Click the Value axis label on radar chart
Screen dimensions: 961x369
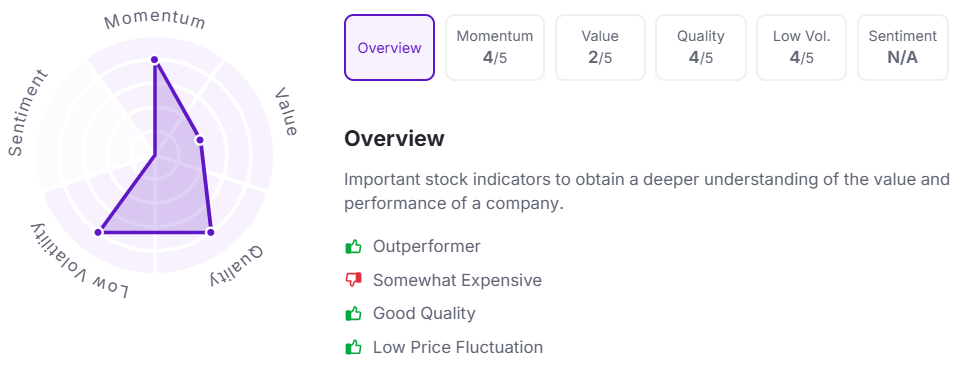click(x=286, y=112)
